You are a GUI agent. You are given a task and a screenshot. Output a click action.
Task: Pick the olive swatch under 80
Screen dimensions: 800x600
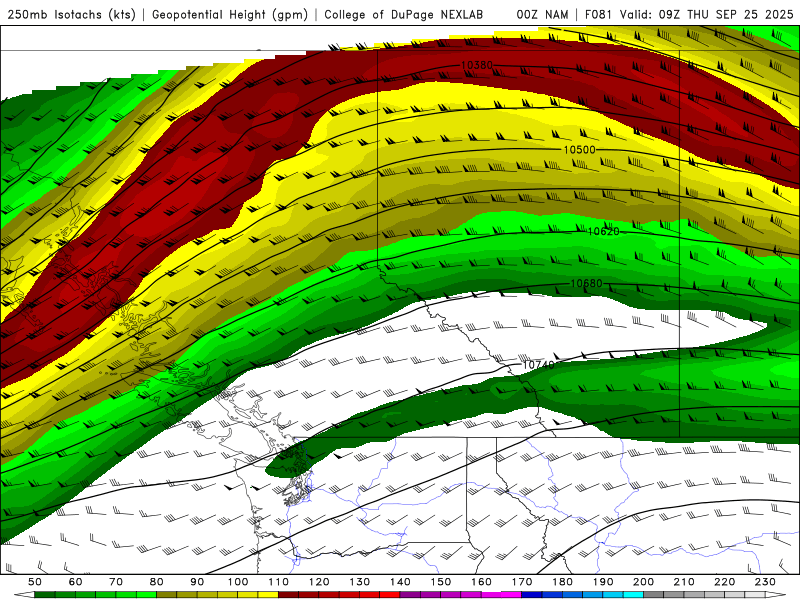tap(167, 595)
